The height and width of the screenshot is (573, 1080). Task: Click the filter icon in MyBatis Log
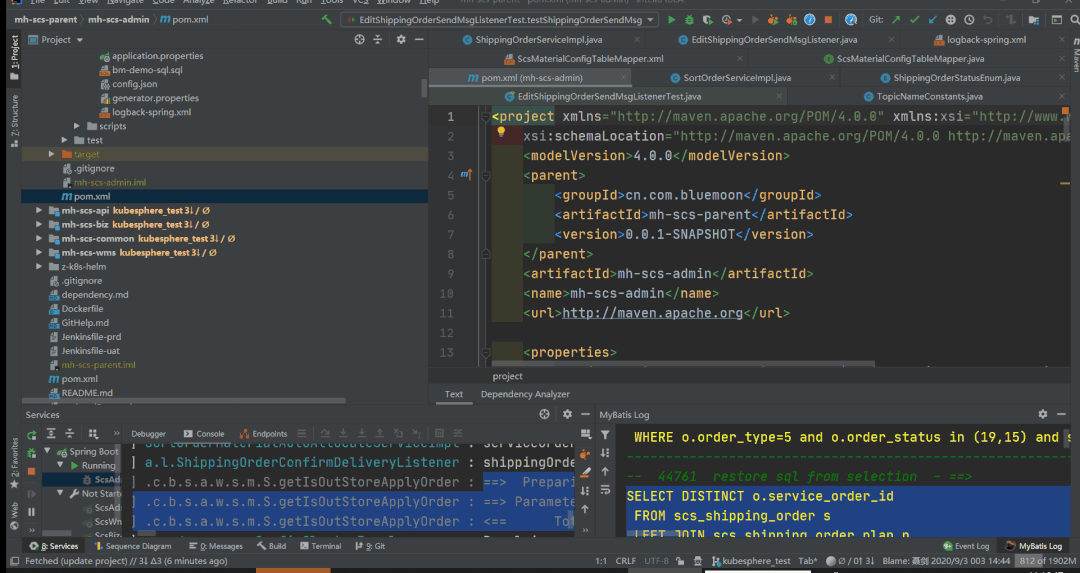coord(605,435)
